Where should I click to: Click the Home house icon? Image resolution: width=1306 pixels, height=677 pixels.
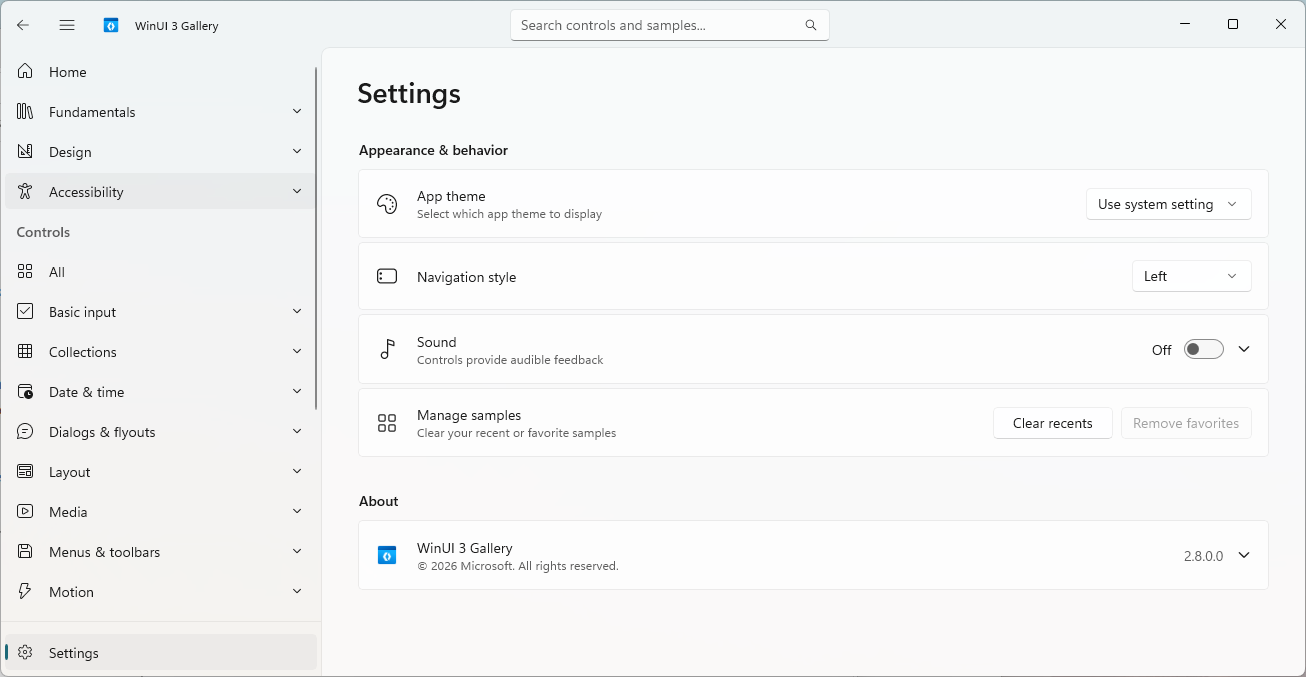point(25,71)
